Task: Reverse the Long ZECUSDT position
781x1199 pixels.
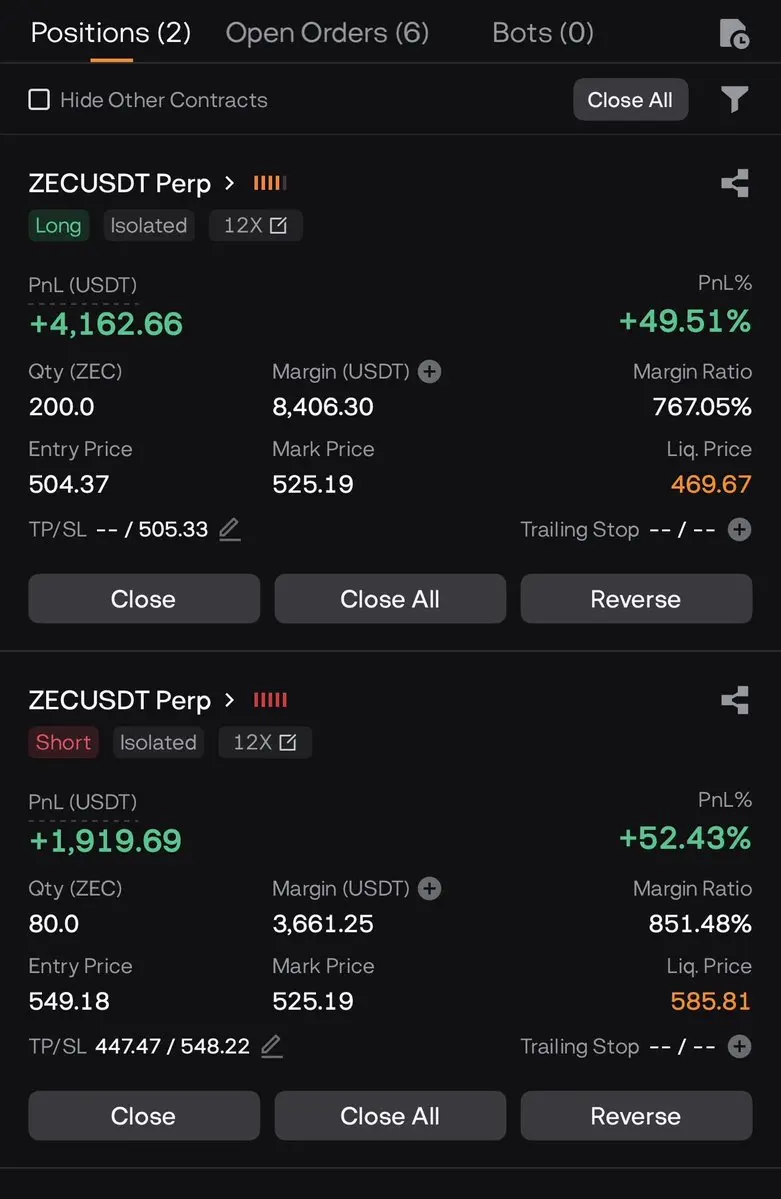Action: pyautogui.click(x=636, y=599)
